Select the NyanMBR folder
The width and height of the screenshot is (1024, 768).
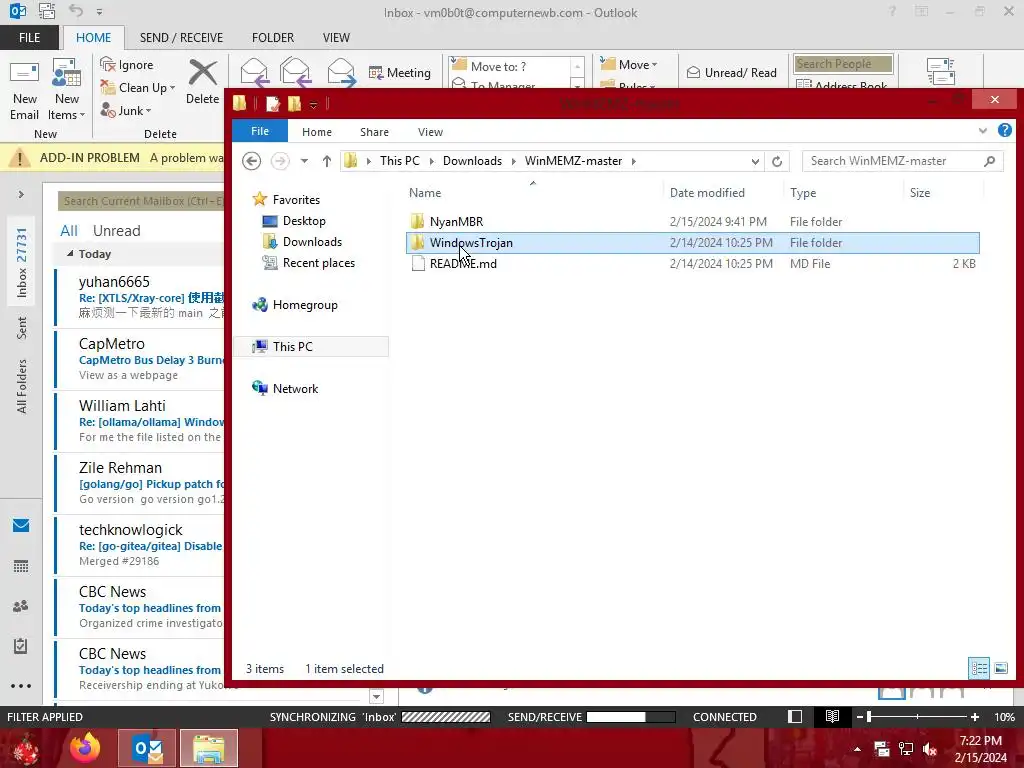coord(692,222)
